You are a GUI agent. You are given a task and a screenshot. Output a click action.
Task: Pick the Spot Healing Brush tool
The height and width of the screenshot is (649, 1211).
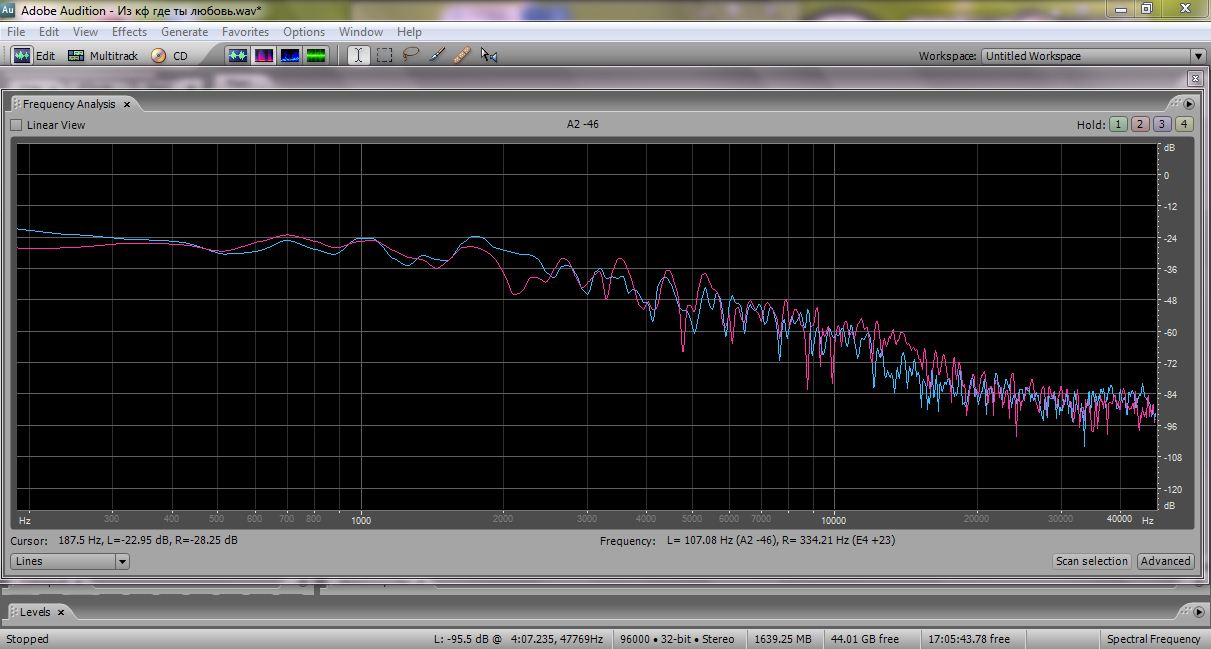(462, 56)
